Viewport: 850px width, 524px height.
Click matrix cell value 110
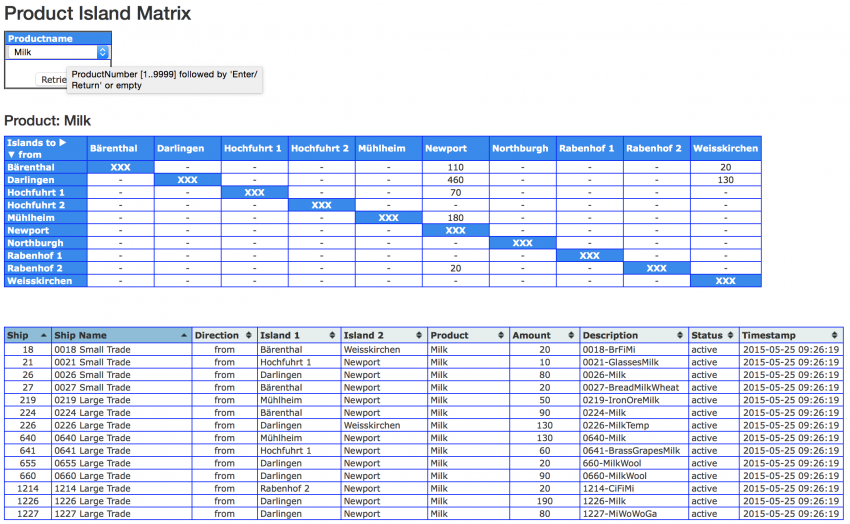click(455, 167)
